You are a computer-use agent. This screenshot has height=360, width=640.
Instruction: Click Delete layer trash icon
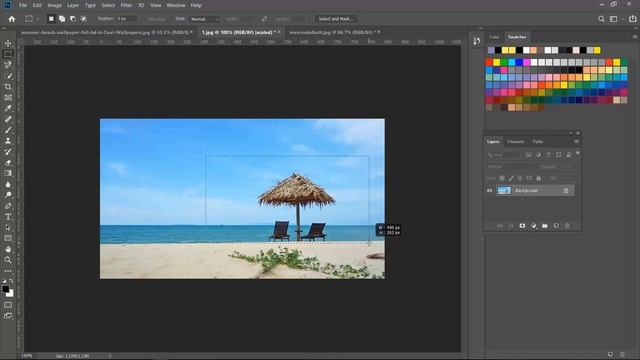(x=567, y=226)
